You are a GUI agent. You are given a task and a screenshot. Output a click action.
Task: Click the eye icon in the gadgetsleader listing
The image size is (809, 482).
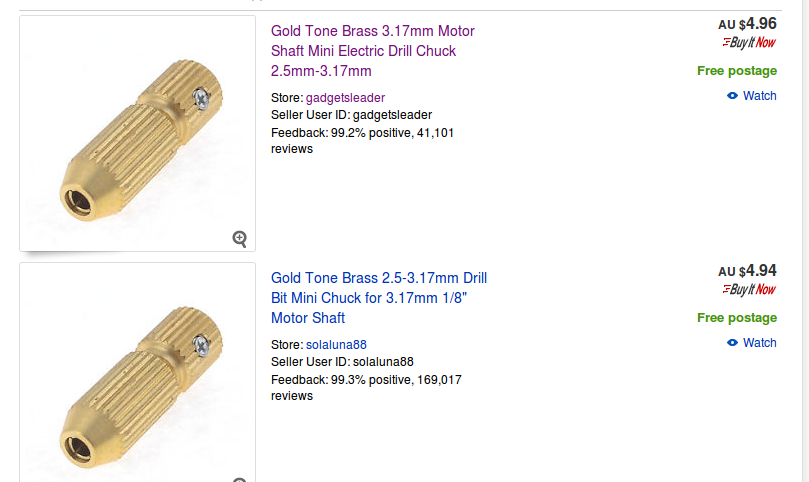733,96
